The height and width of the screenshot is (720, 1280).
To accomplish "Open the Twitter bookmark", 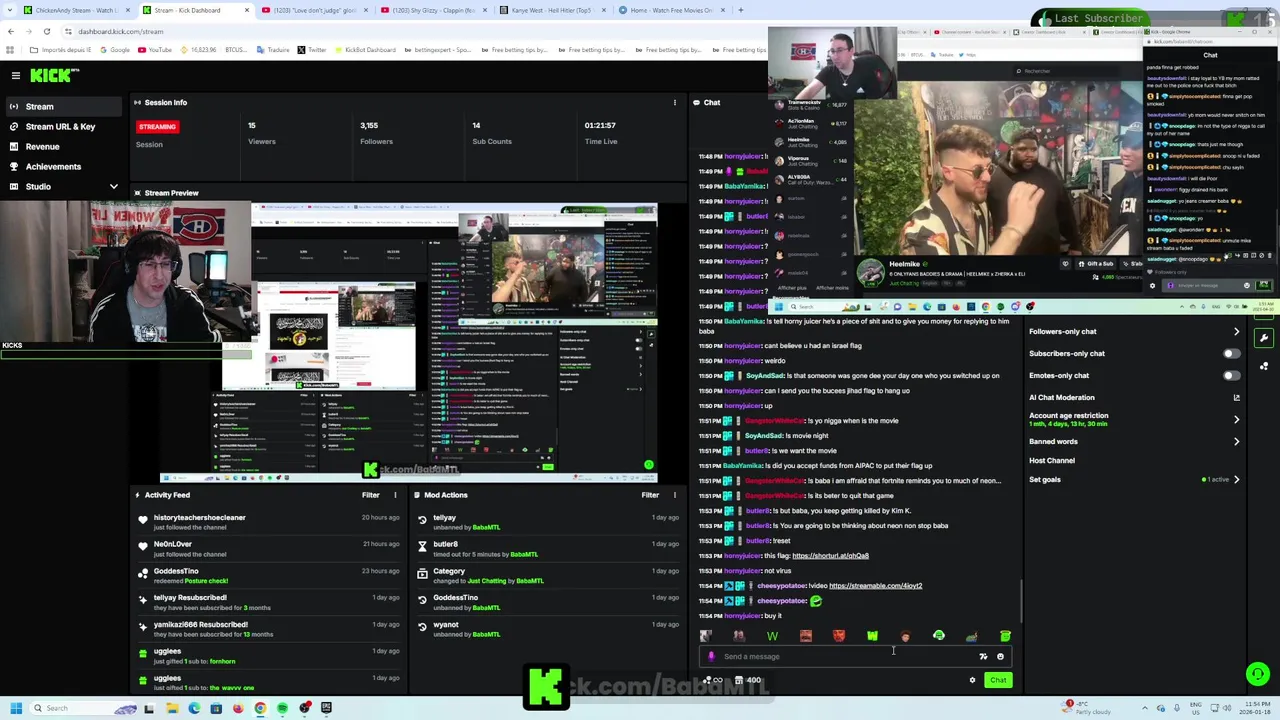I will pos(312,50).
